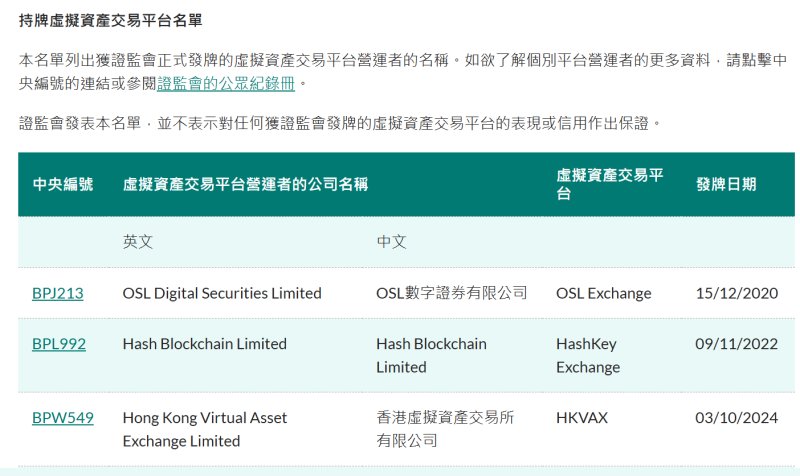Click the OSL數字證券有限公司 cell
Viewport: 800px width, 476px height.
(452, 293)
